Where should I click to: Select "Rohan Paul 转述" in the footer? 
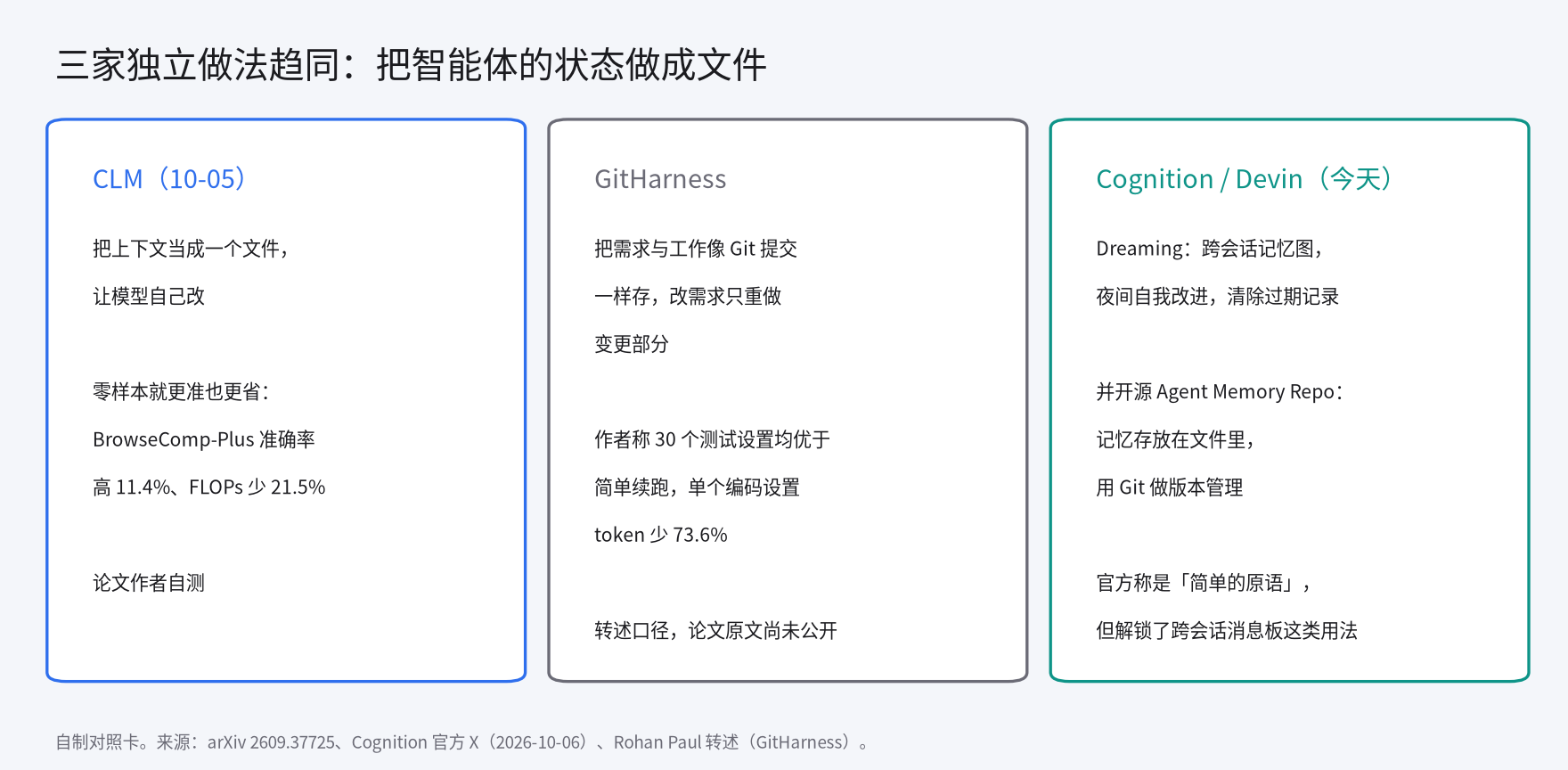676,742
